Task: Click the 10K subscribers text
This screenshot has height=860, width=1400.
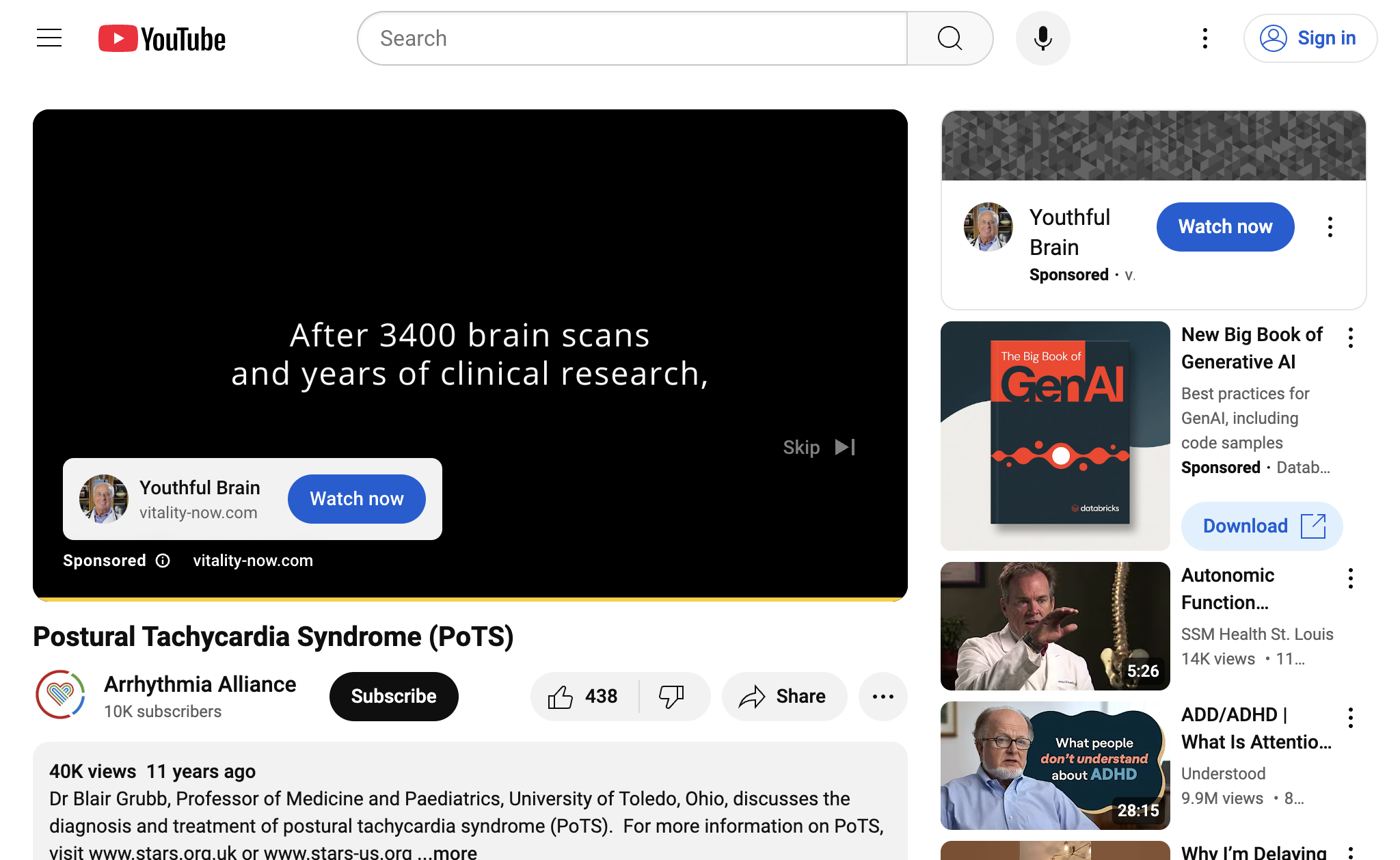Action: (163, 712)
